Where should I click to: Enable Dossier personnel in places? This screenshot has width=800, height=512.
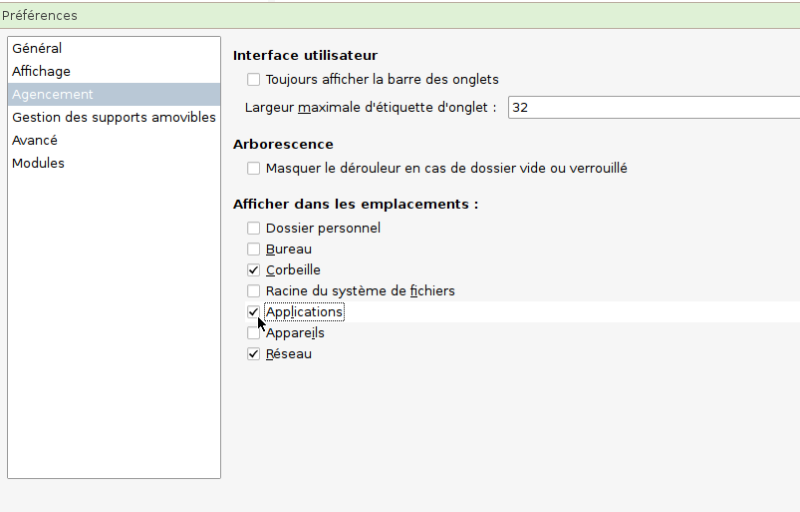[x=254, y=228]
